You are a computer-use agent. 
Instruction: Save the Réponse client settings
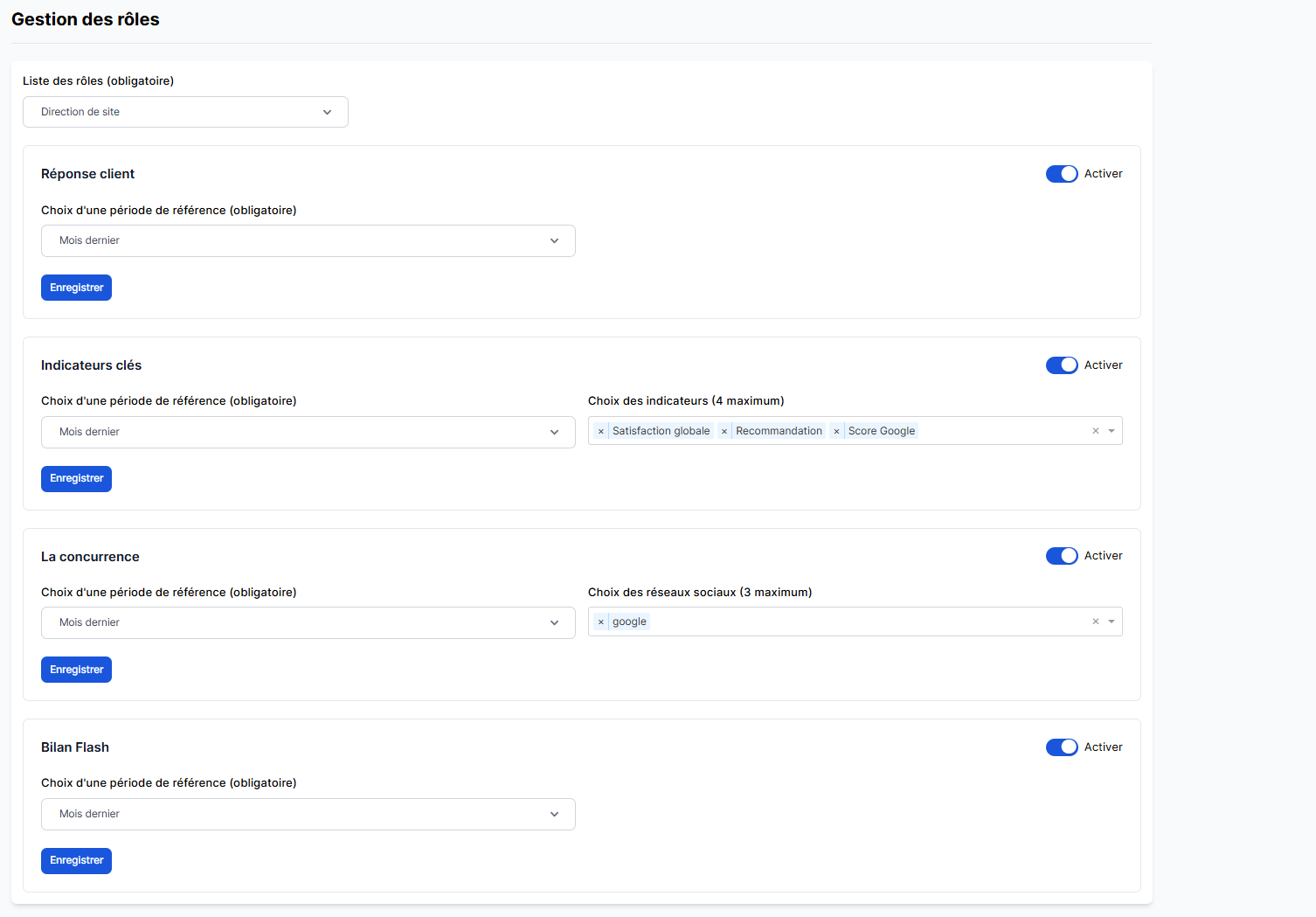point(76,288)
